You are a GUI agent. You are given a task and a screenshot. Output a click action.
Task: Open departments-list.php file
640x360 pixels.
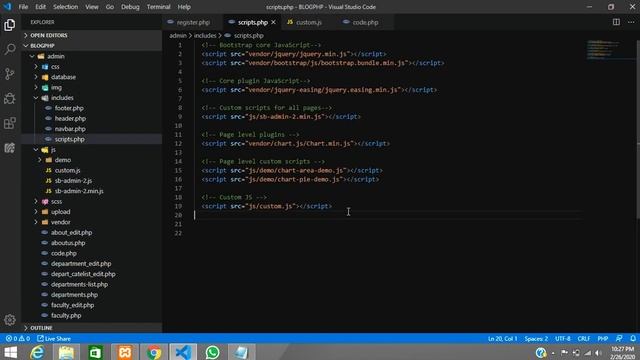(79, 284)
